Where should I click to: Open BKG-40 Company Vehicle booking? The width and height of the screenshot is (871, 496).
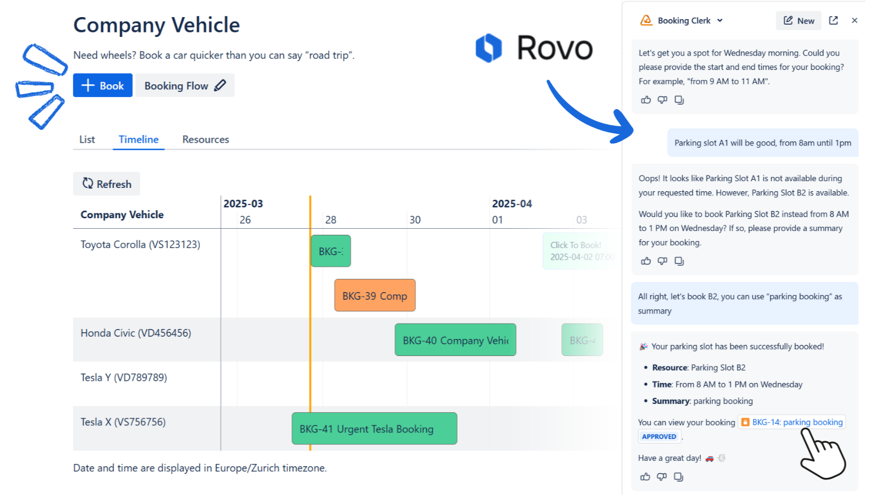click(455, 340)
